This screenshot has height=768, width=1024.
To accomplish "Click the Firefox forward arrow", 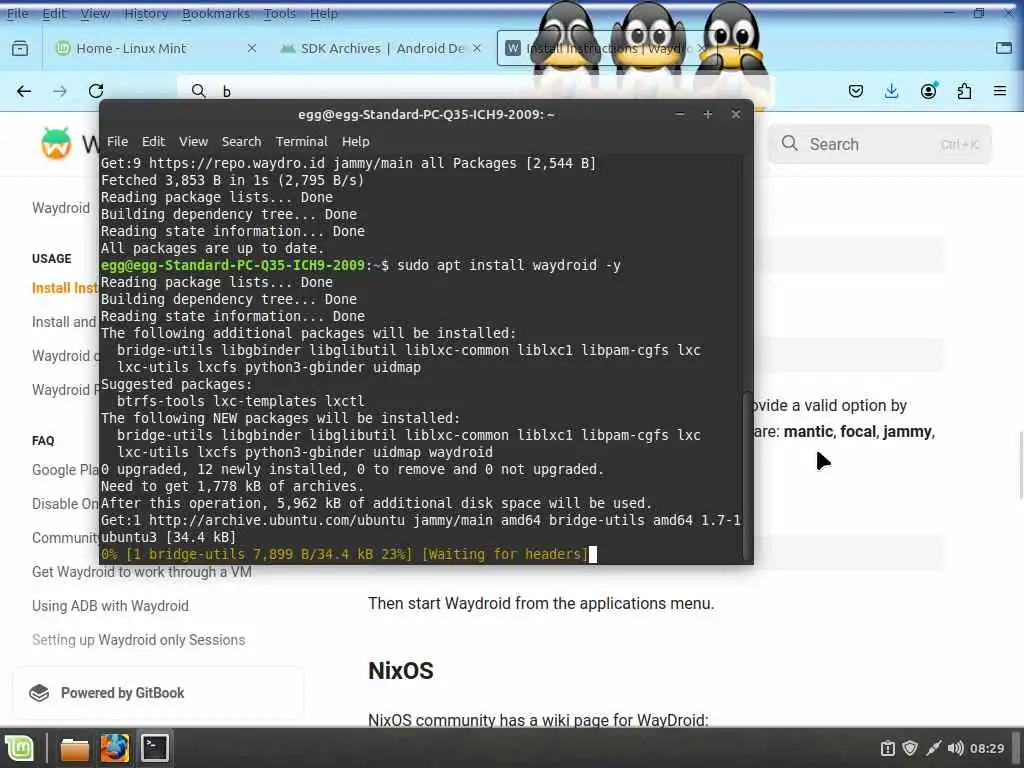I will [60, 91].
